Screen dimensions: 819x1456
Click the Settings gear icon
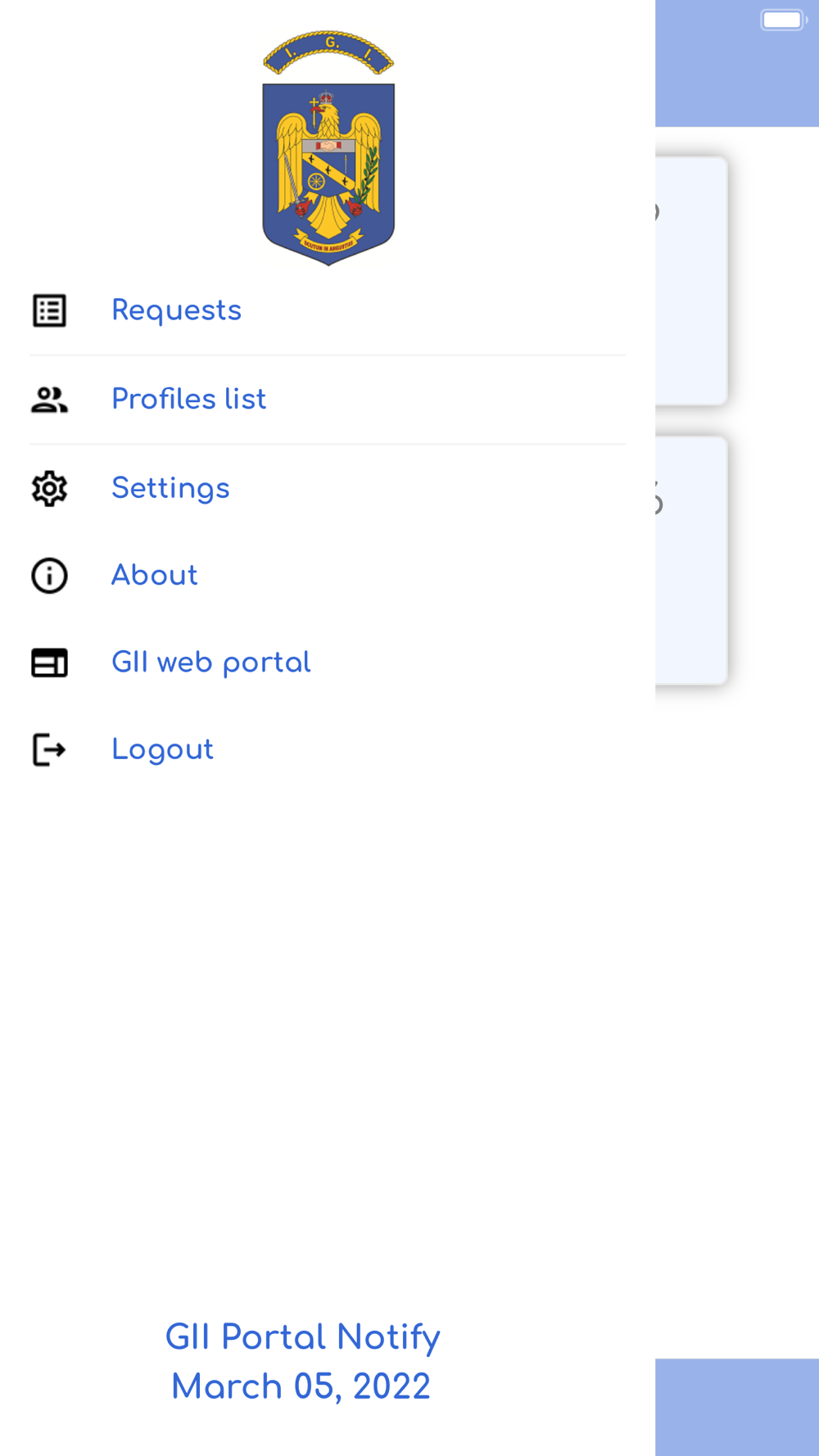point(49,489)
